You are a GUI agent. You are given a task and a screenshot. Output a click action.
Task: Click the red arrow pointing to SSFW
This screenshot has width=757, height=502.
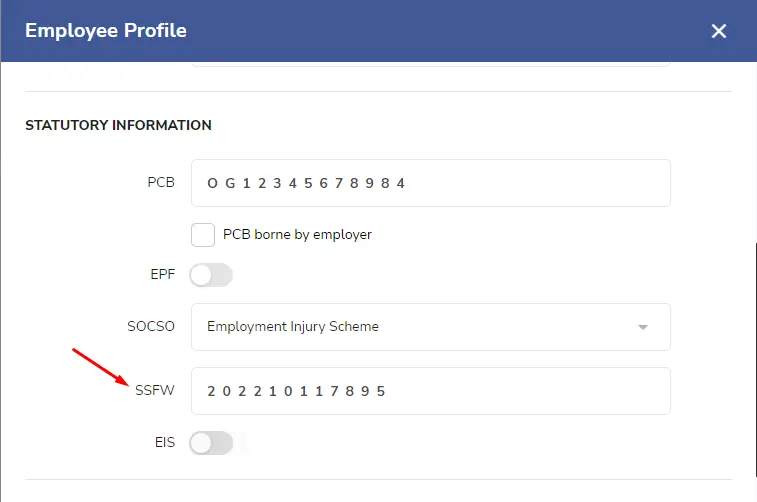tap(100, 367)
